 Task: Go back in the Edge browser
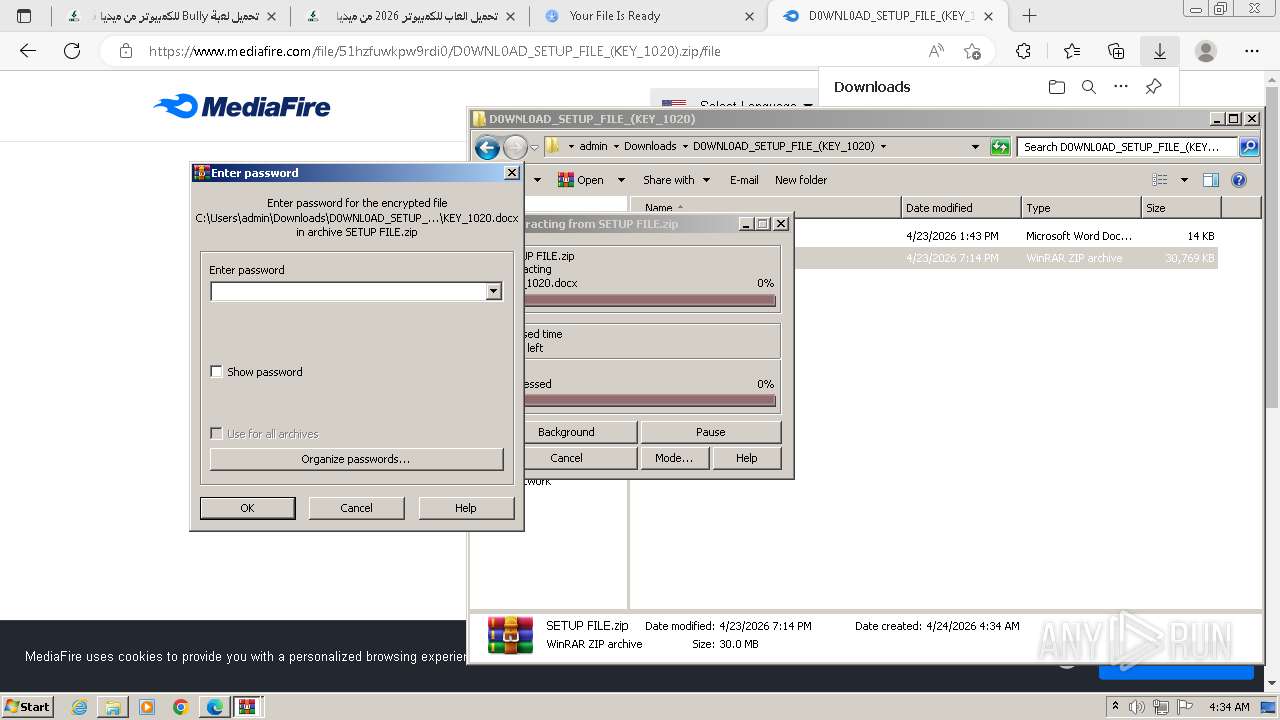point(28,51)
